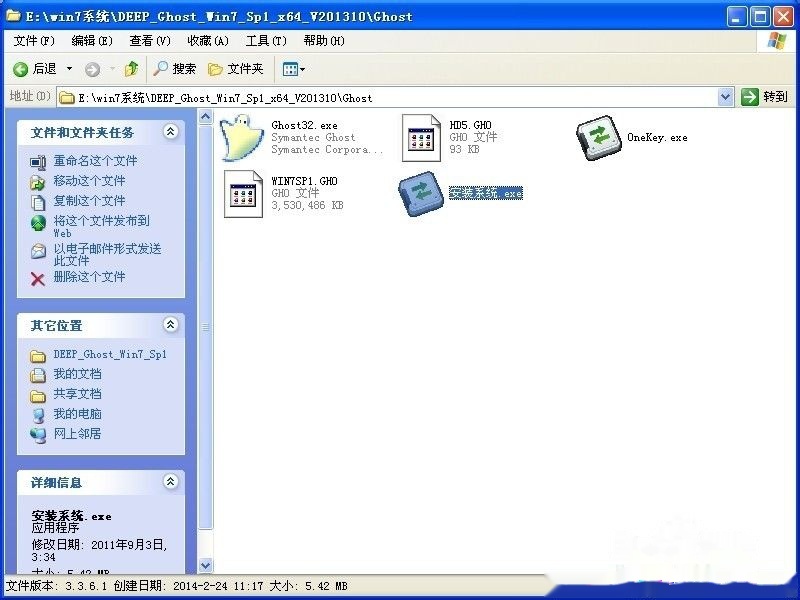Select the Ghost32.exe file name
Image resolution: width=800 pixels, height=600 pixels.
(305, 125)
